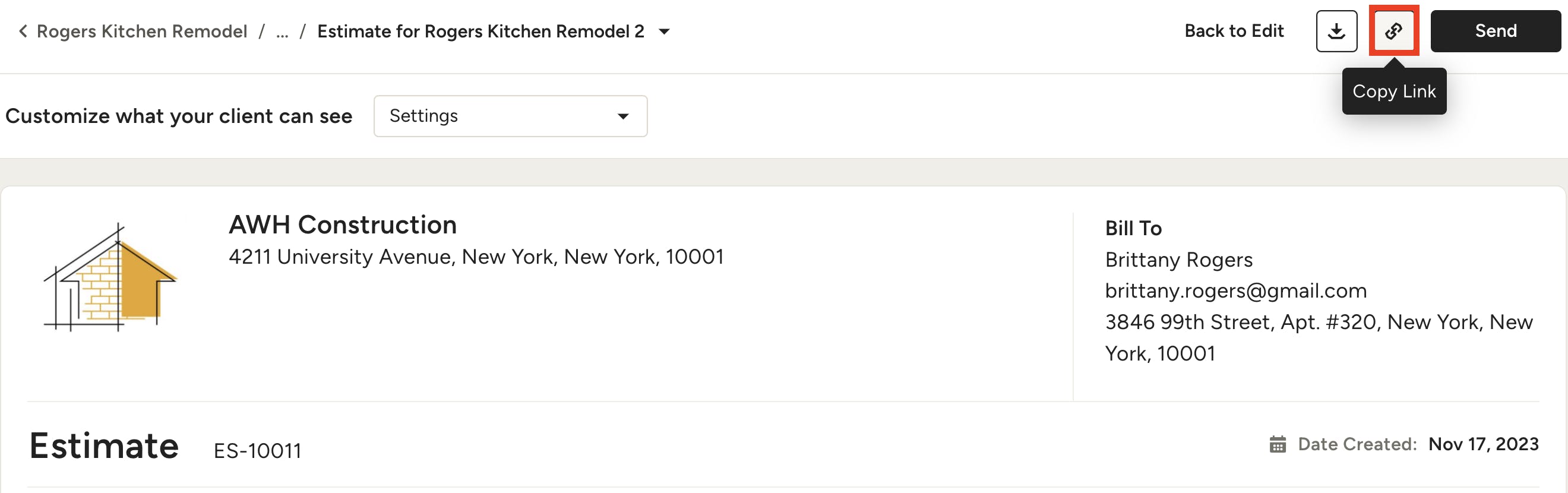Click the AWH Construction company name

[342, 225]
